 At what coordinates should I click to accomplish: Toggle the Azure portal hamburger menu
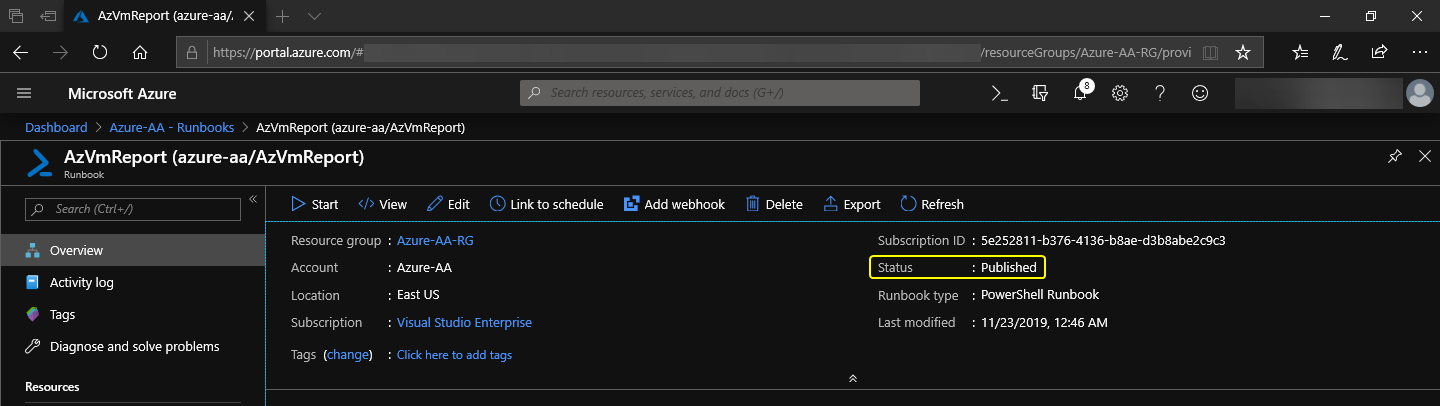(x=24, y=93)
